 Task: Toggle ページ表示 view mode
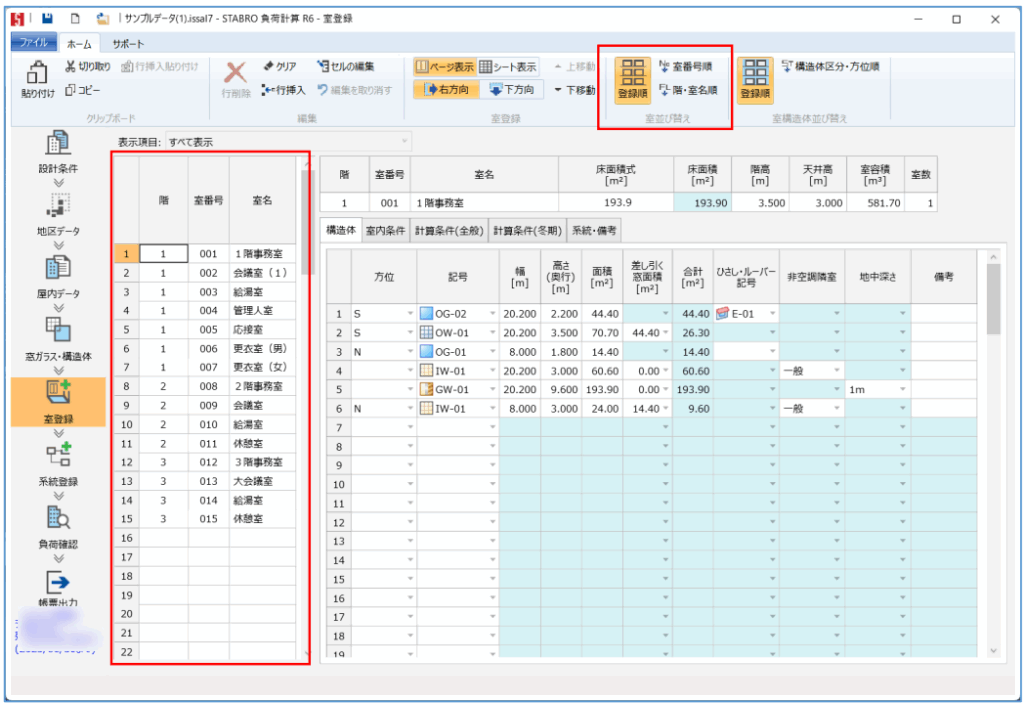[x=444, y=67]
